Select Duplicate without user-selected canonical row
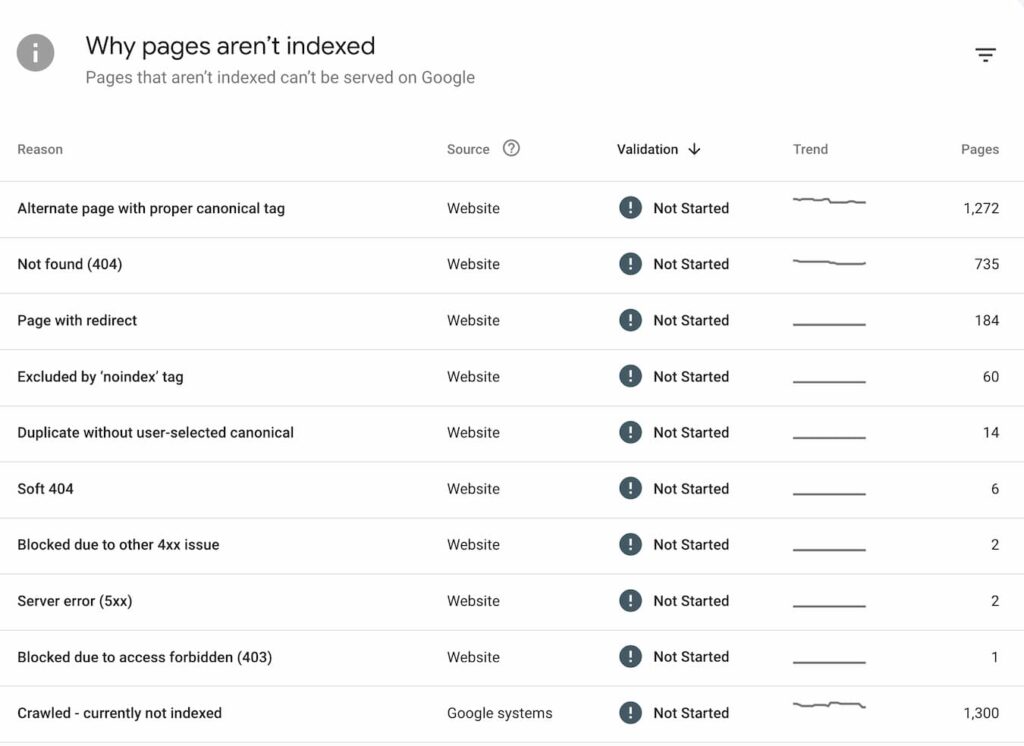Viewport: 1024px width, 746px height. click(155, 432)
